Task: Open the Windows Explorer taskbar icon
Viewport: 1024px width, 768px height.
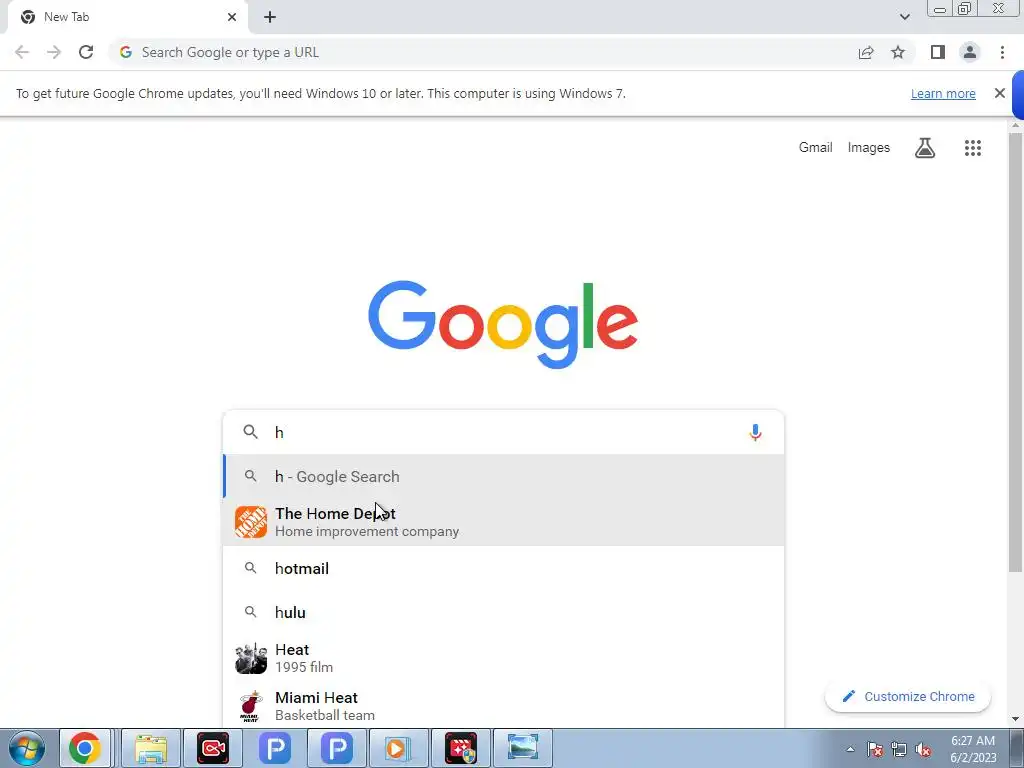Action: 151,748
